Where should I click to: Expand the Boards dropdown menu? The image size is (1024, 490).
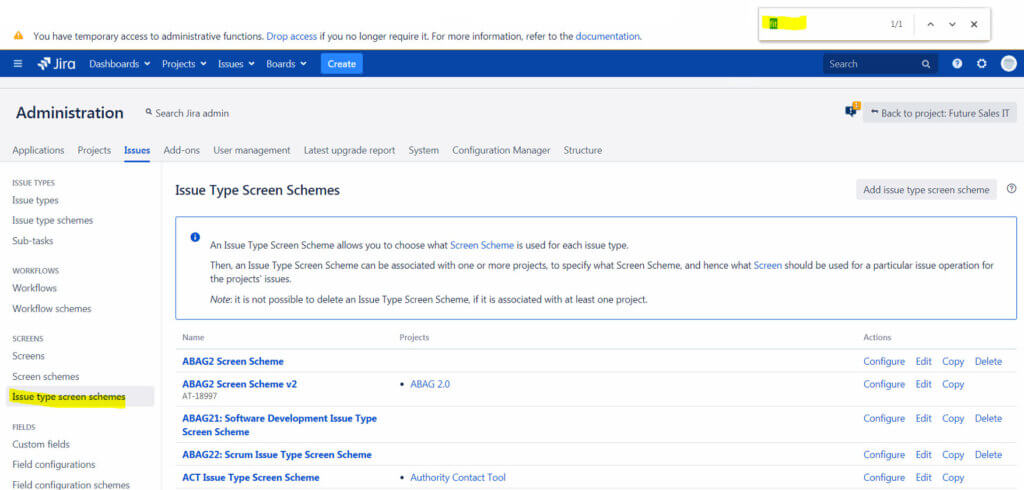point(287,64)
